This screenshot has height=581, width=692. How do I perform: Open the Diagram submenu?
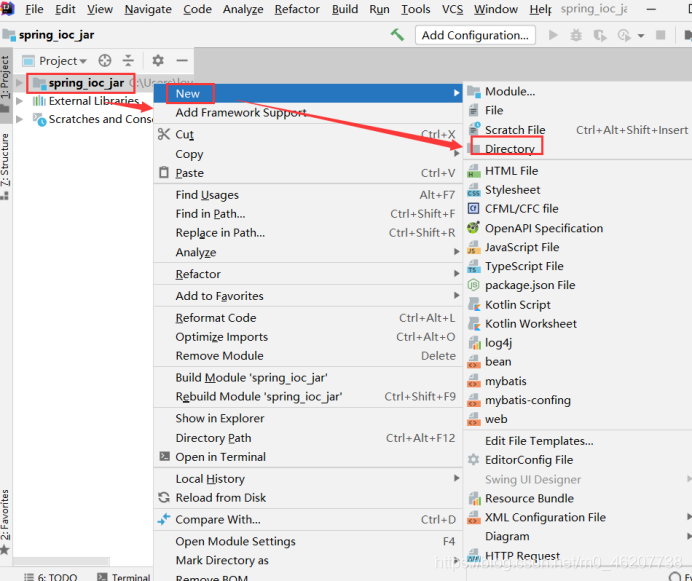click(578, 536)
